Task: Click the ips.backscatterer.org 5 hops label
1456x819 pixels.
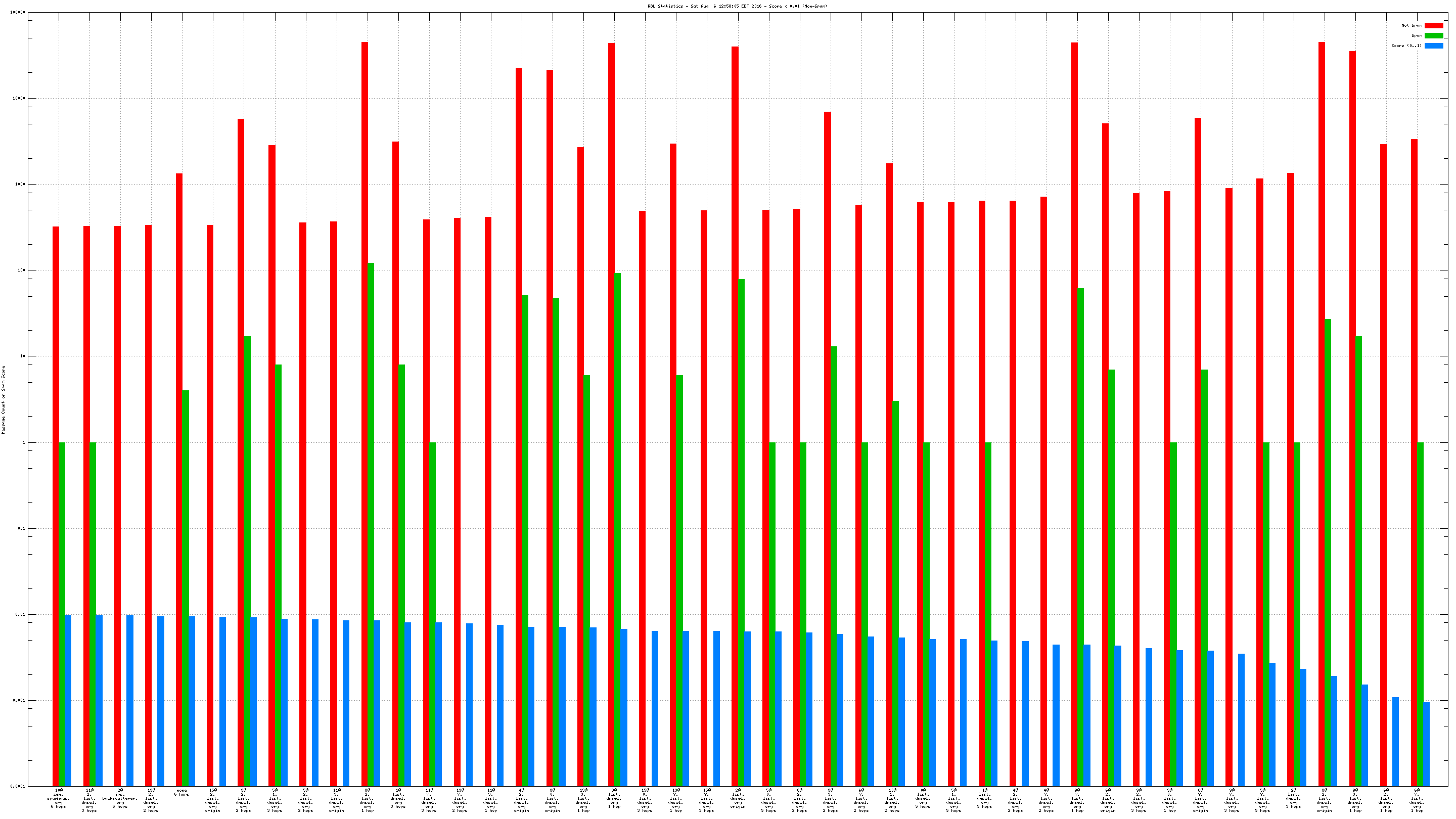Action: tap(120, 798)
